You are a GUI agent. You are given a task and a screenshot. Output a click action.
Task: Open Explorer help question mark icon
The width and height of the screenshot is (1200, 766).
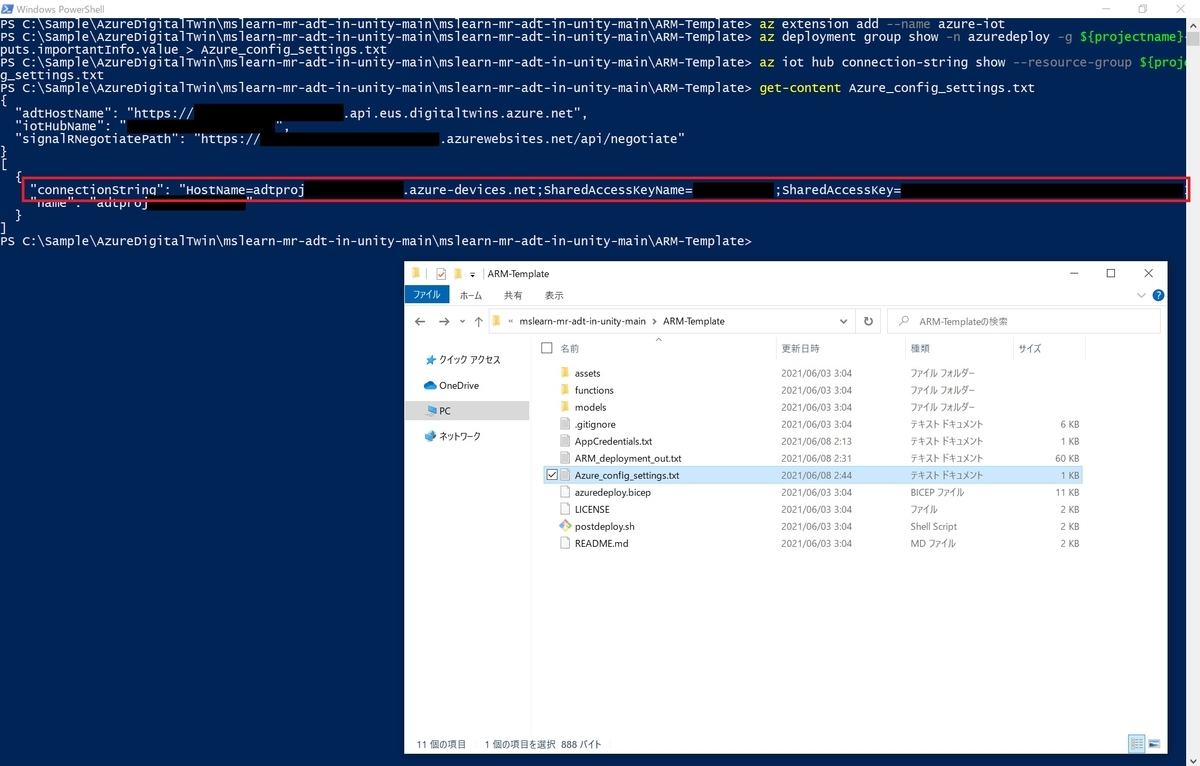tap(1158, 295)
